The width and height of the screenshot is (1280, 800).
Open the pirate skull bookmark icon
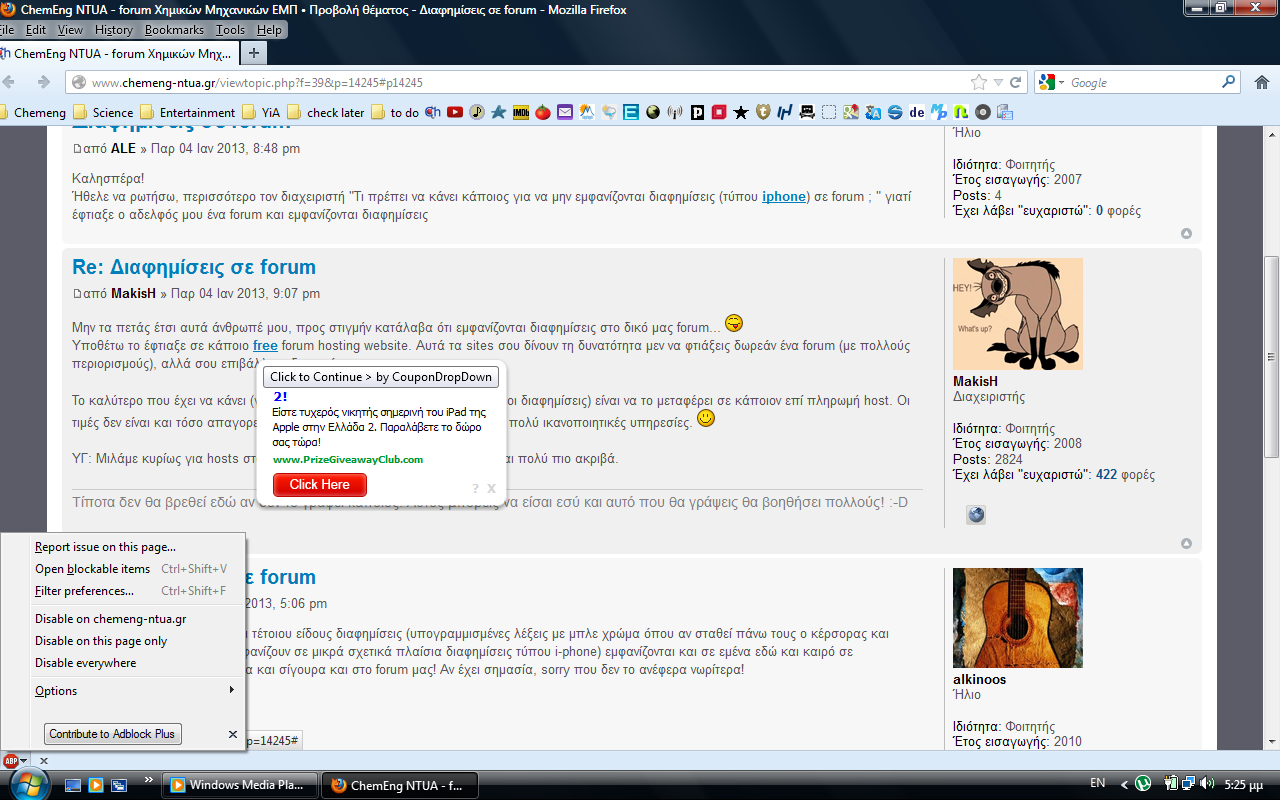click(x=807, y=112)
